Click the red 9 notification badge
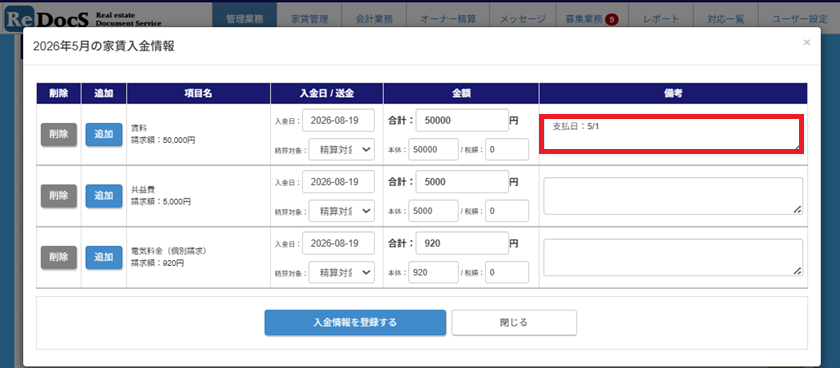The width and height of the screenshot is (840, 368). tap(611, 19)
